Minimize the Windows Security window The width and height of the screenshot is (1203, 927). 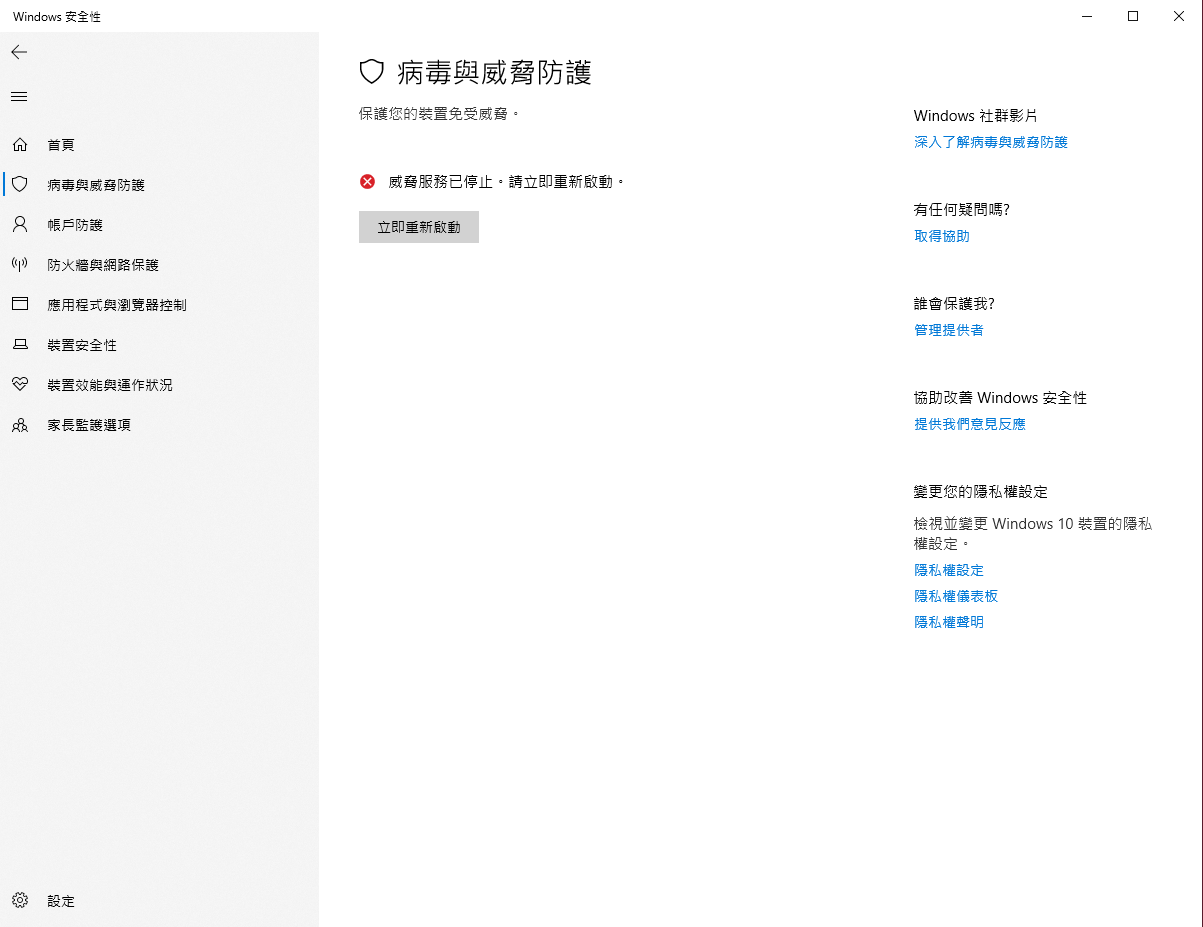tap(1087, 16)
